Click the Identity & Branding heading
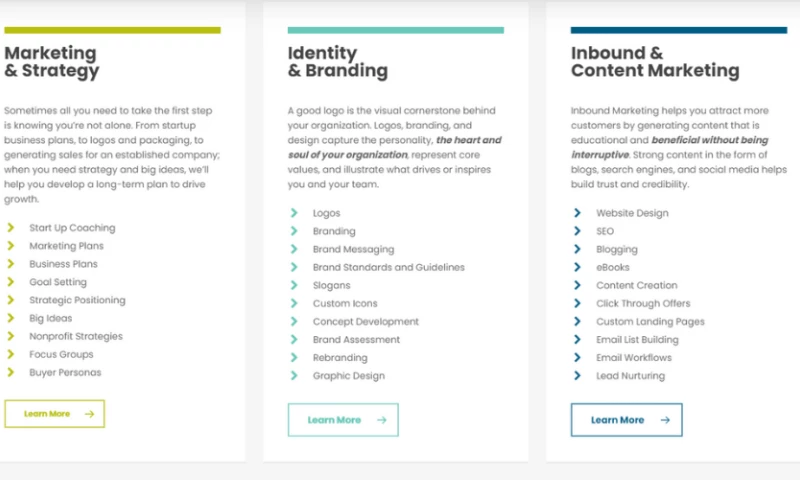The image size is (800, 480). click(x=337, y=62)
